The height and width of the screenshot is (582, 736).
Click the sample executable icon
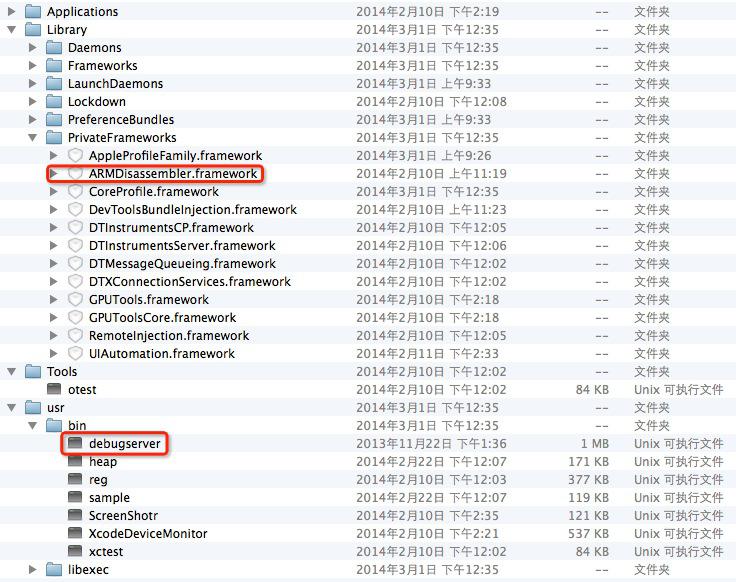[75, 497]
